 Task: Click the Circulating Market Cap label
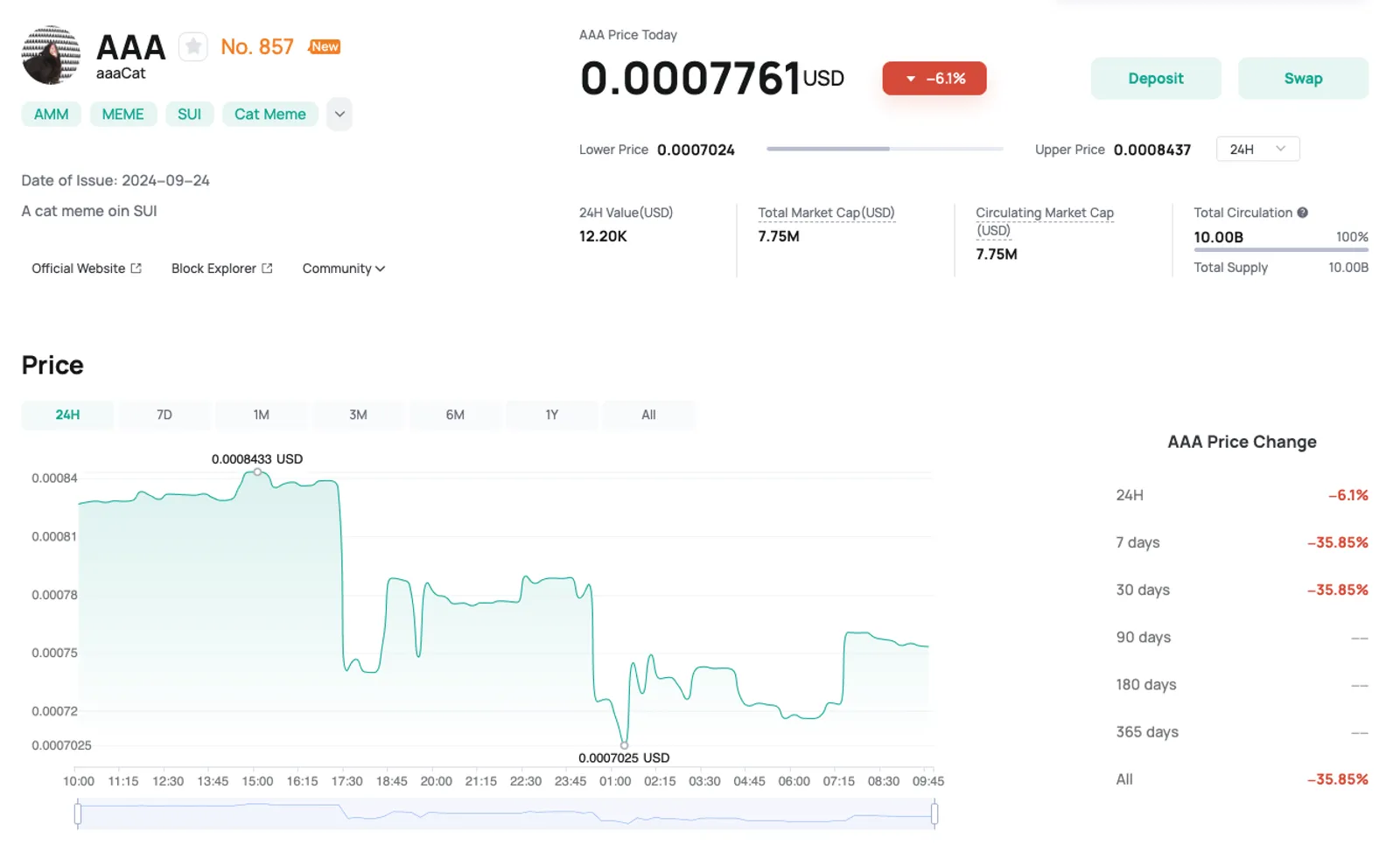point(1045,221)
